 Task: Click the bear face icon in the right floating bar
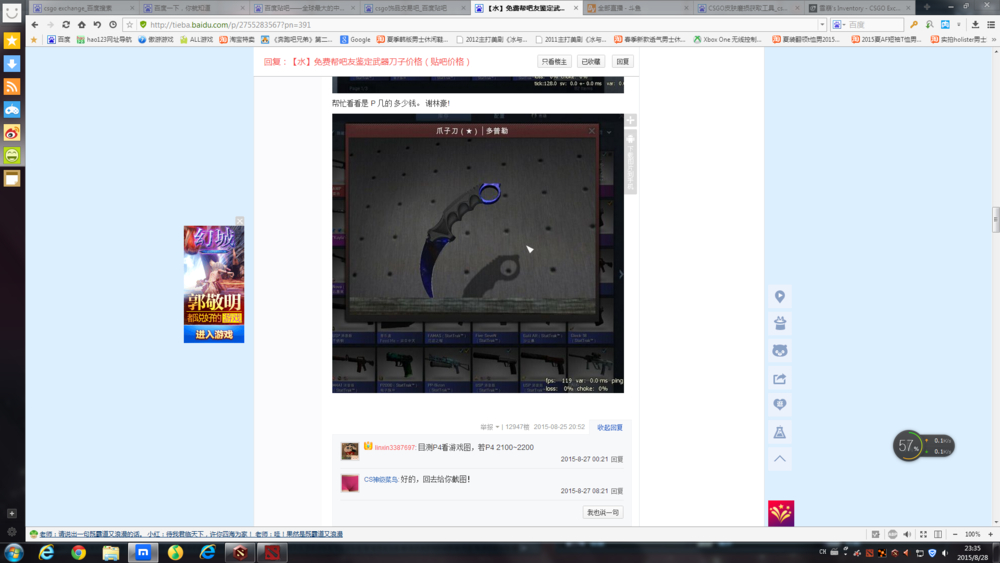tap(779, 351)
